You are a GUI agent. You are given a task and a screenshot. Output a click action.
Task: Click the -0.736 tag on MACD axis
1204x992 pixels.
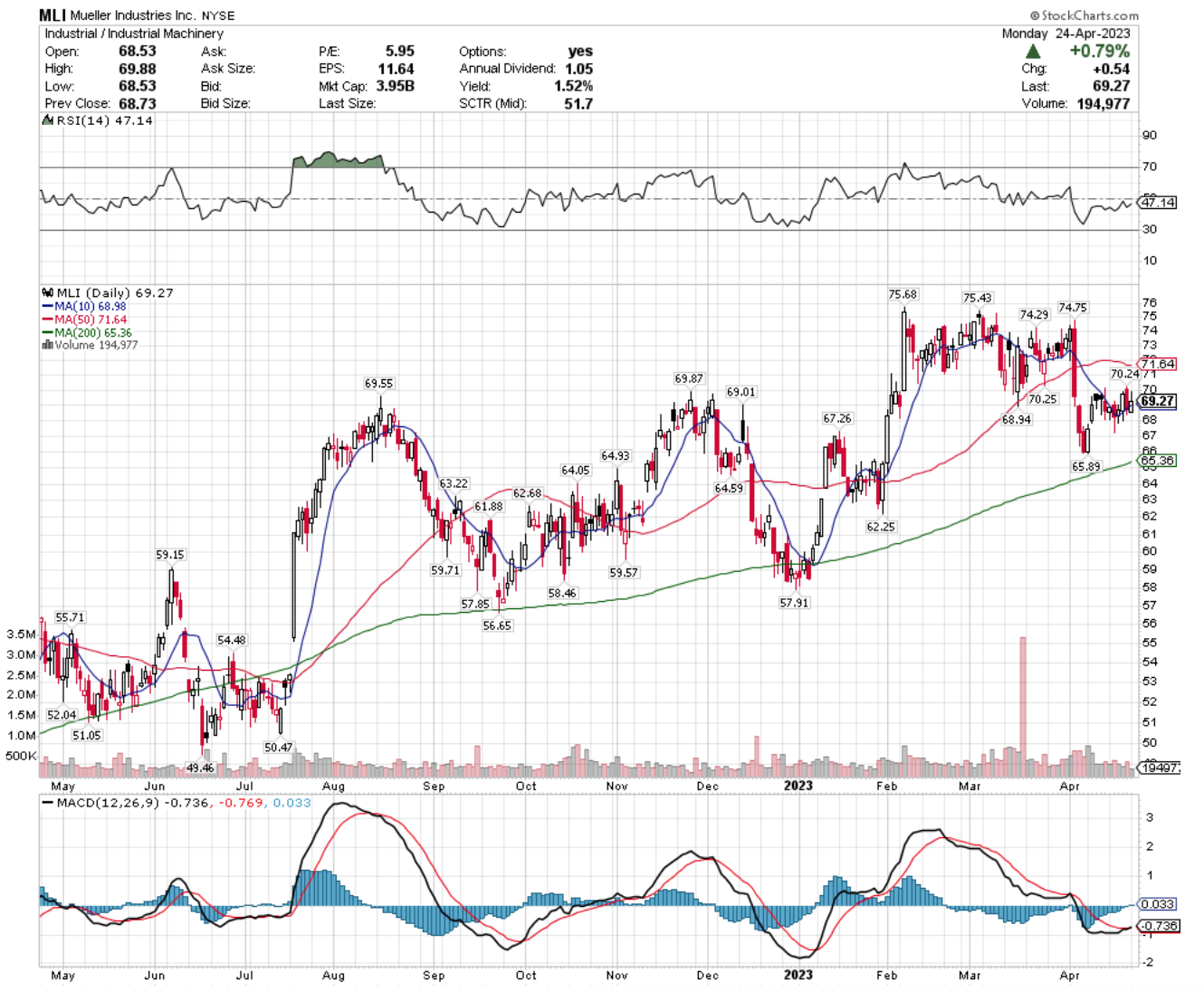point(1158,926)
